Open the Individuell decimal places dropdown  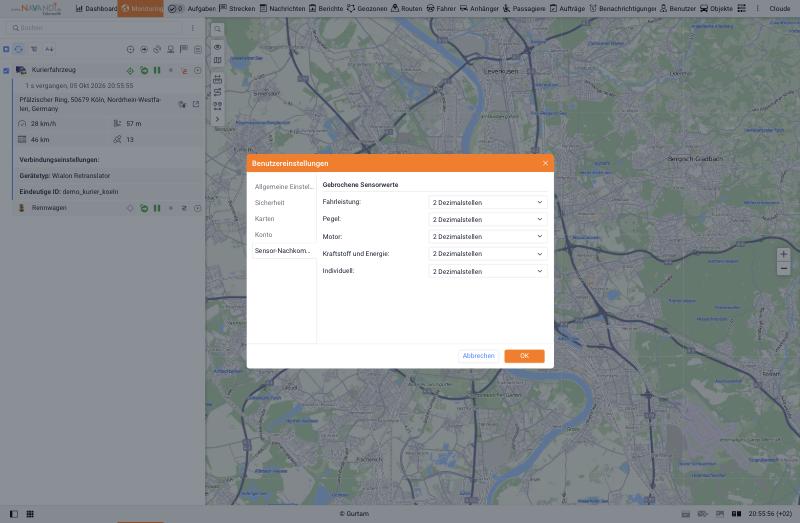(x=487, y=271)
